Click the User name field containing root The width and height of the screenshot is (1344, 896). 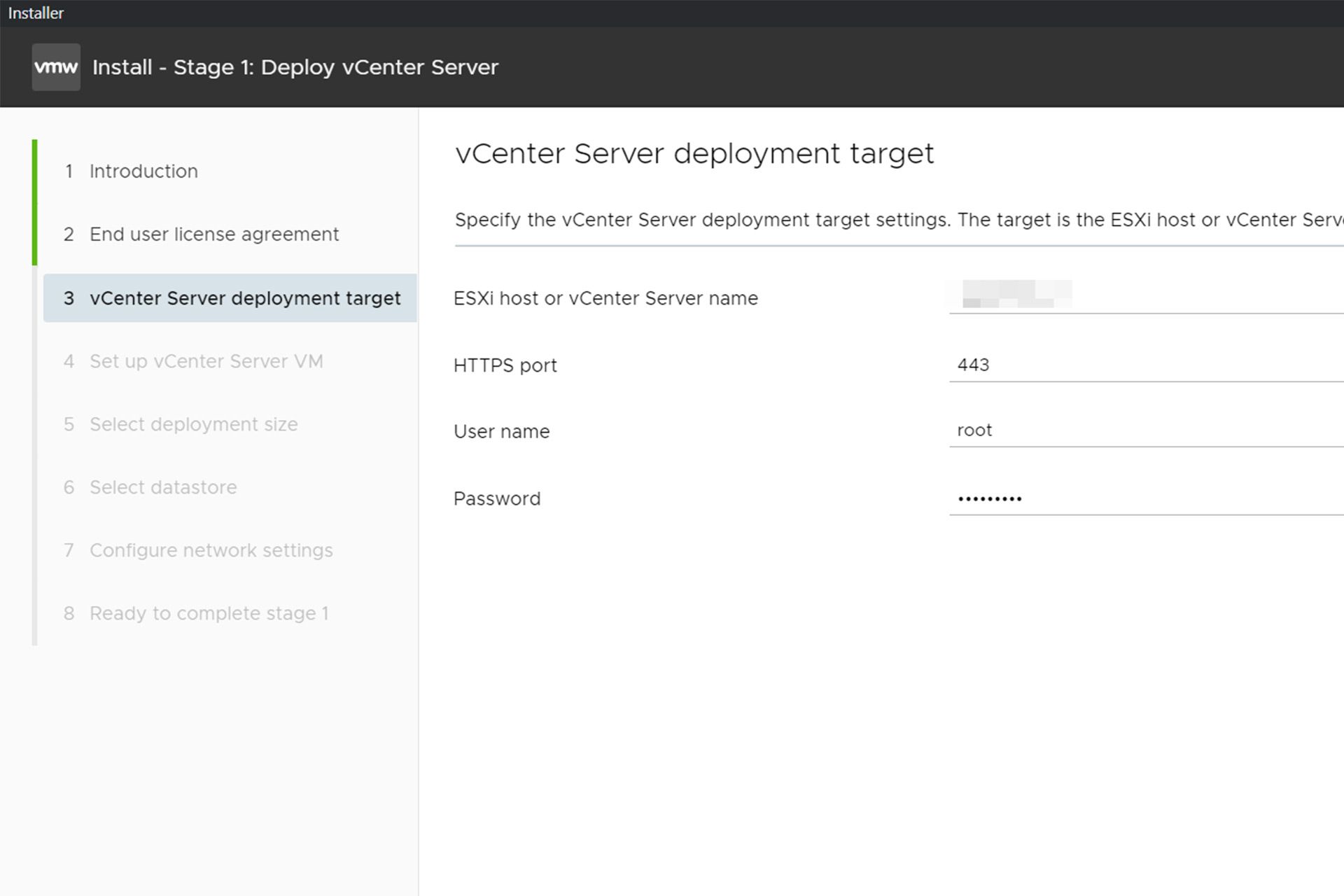[1147, 430]
